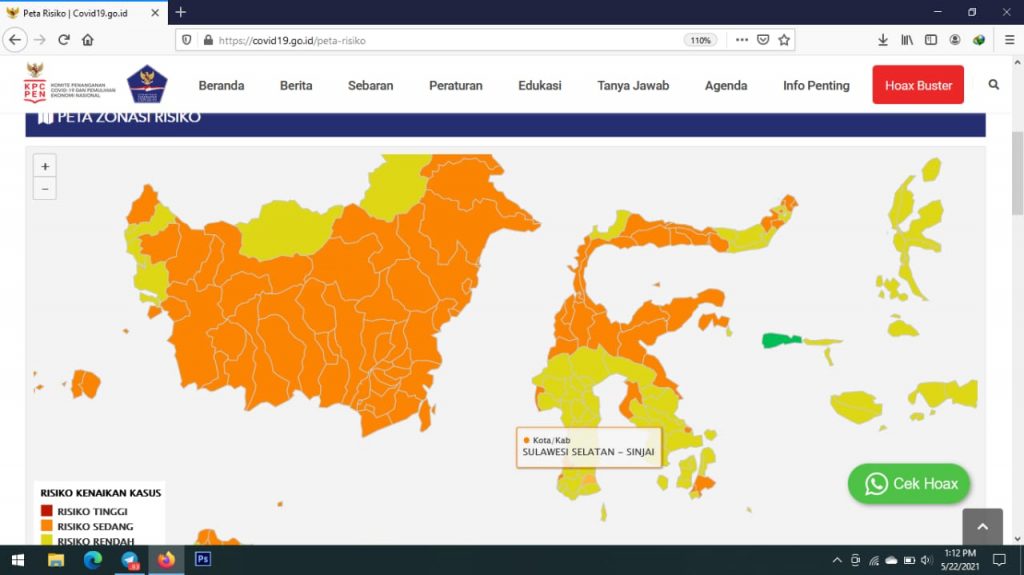Bookmark this page with the star icon

[x=785, y=40]
